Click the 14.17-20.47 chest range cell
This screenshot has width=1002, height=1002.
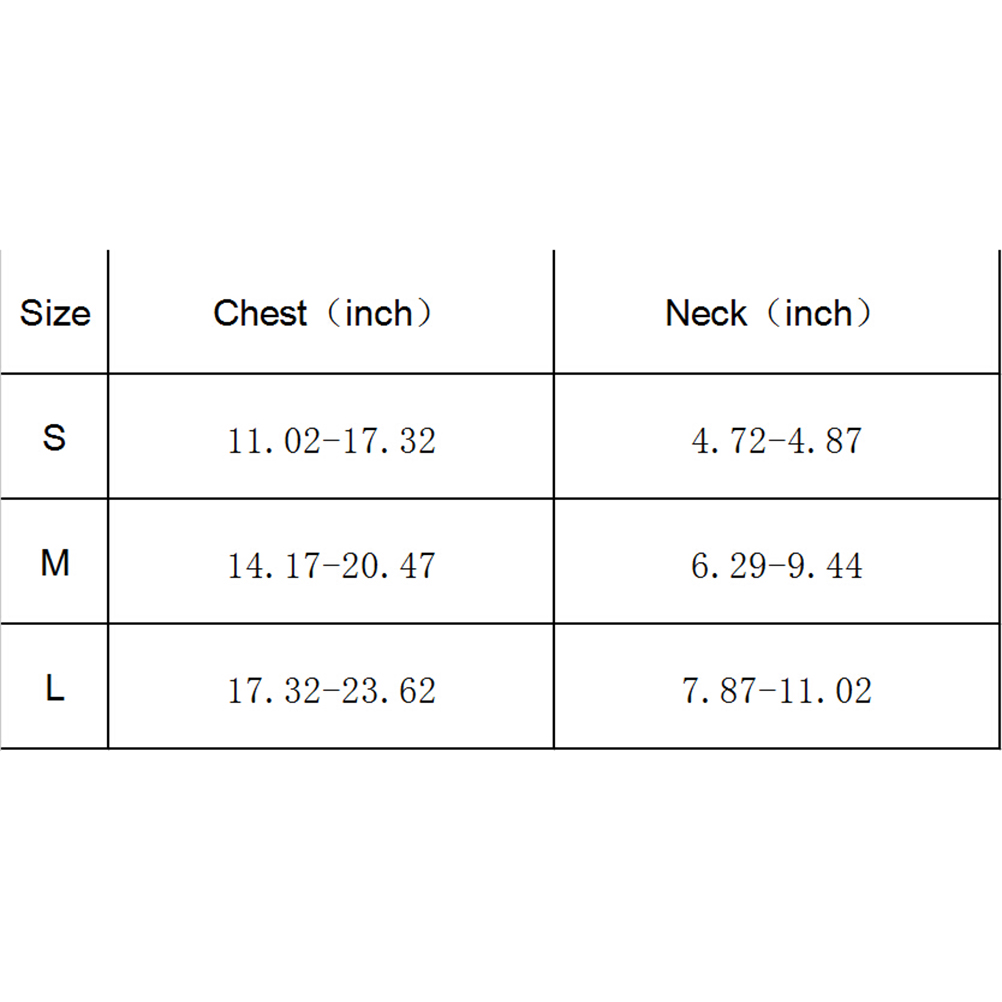[332, 566]
